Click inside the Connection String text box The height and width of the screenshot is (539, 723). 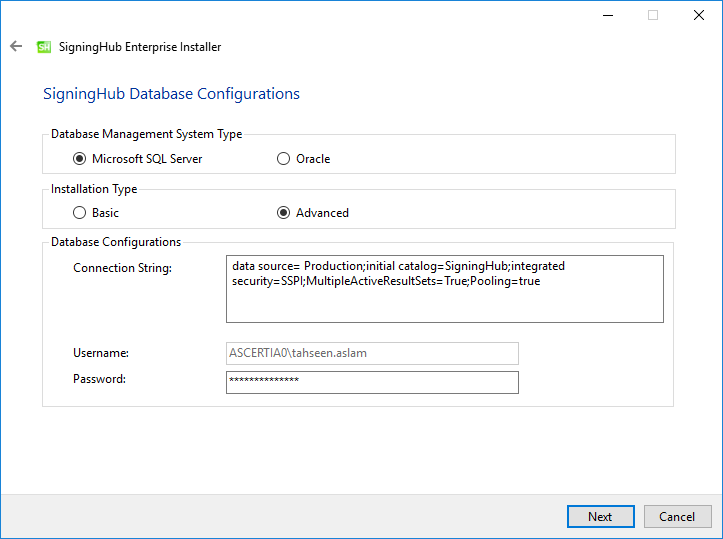444,289
